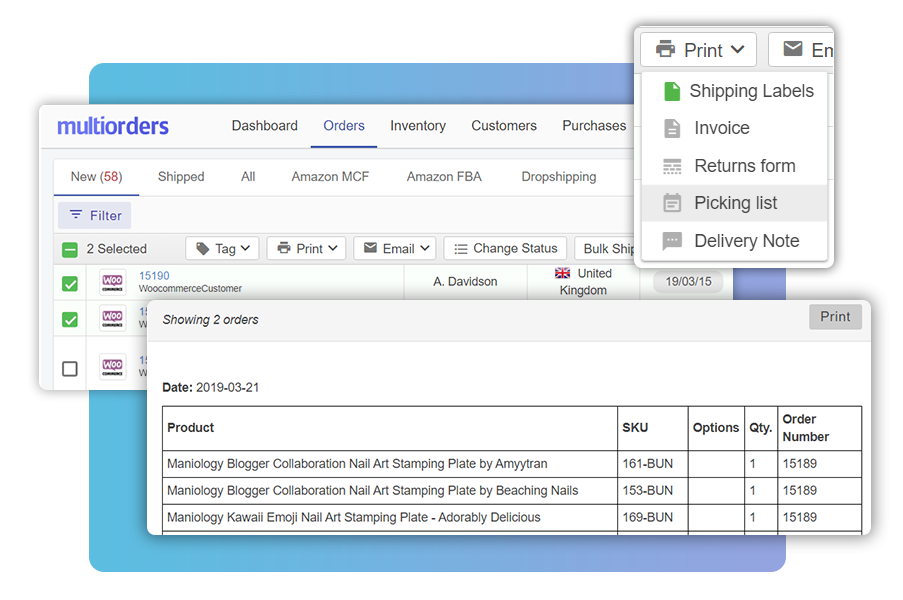The width and height of the screenshot is (903, 600).
Task: Click the Amyytran stamping plate product row
Action: 512,464
